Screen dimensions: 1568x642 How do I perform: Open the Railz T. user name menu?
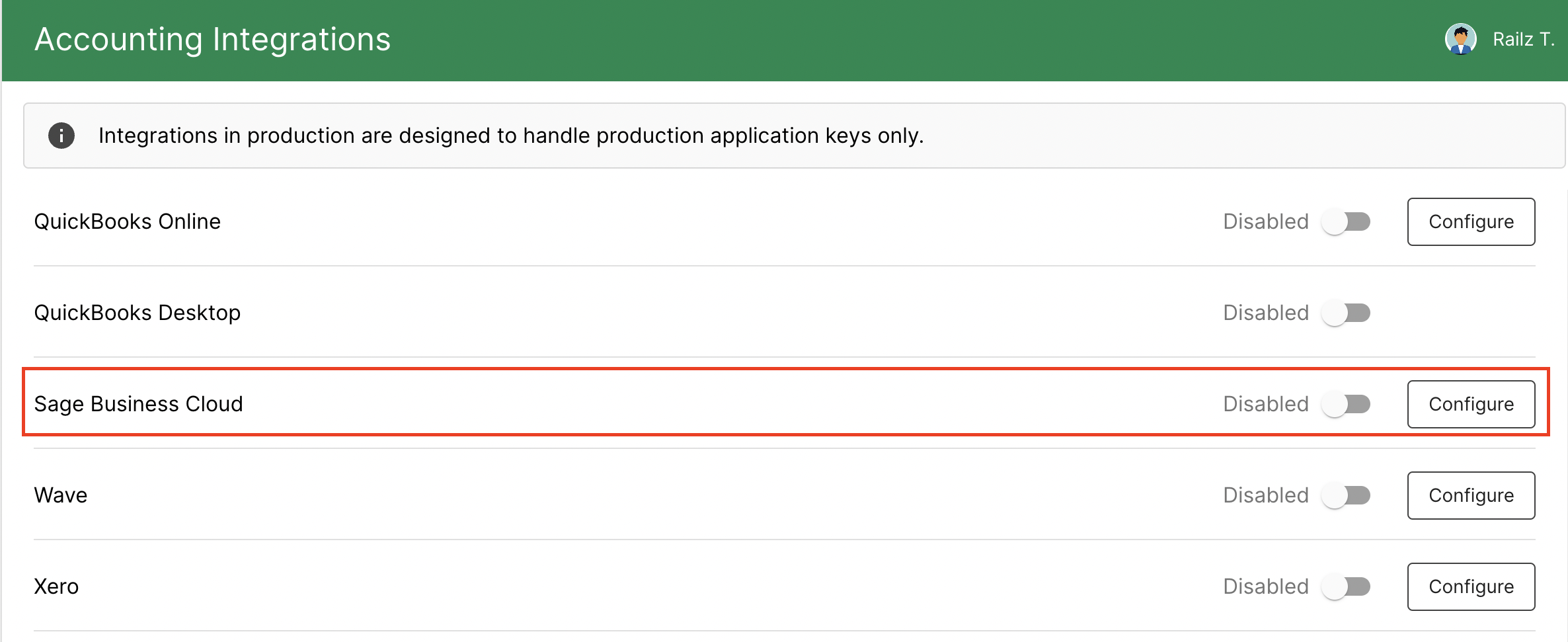(1523, 40)
